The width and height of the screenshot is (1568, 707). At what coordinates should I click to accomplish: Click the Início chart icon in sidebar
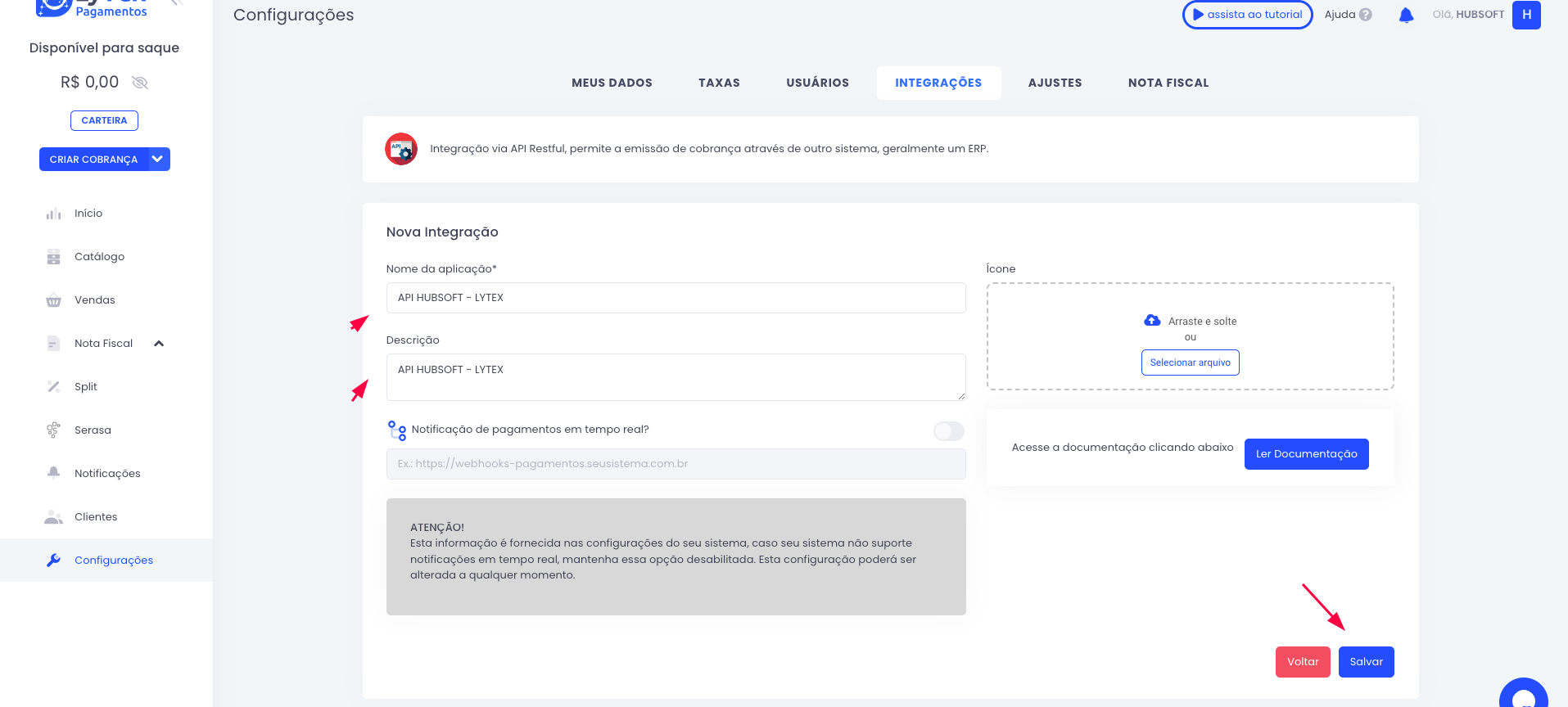pos(54,214)
